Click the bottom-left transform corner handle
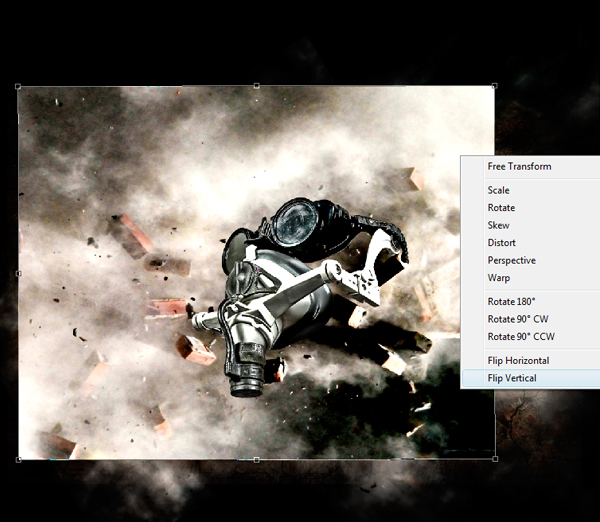 pyautogui.click(x=18, y=459)
